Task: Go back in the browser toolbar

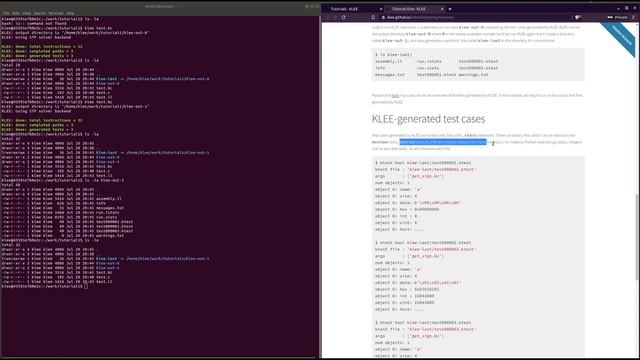Action: coord(327,18)
